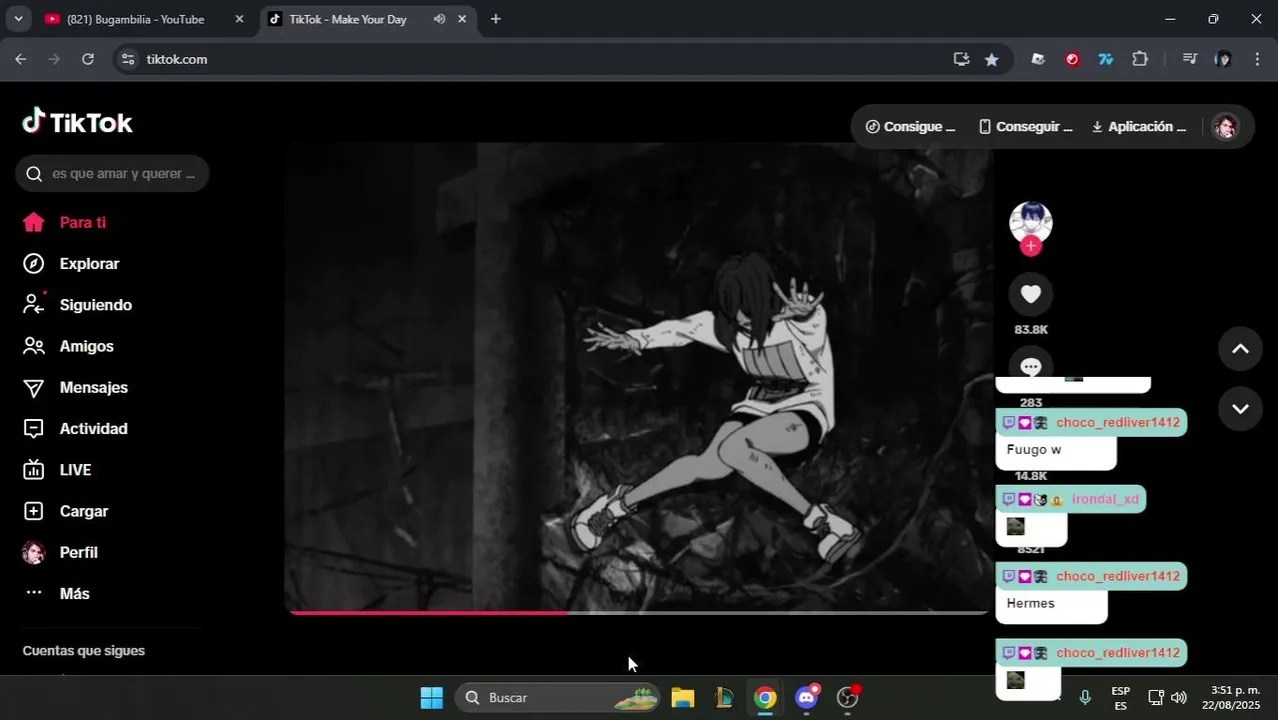Click the TikTok search field
This screenshot has width=1278, height=720.
click(112, 174)
